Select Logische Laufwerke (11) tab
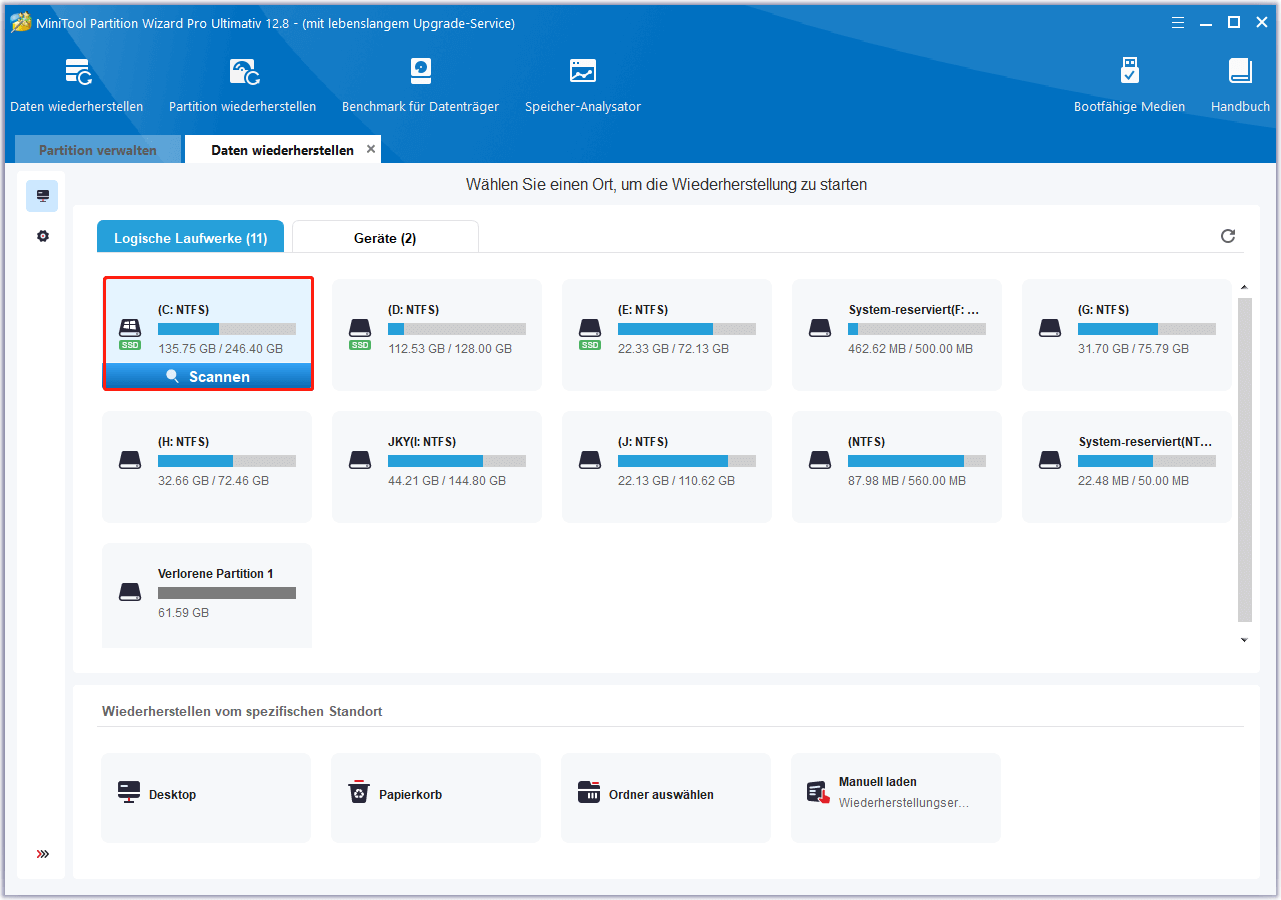The image size is (1281, 900). (x=190, y=238)
